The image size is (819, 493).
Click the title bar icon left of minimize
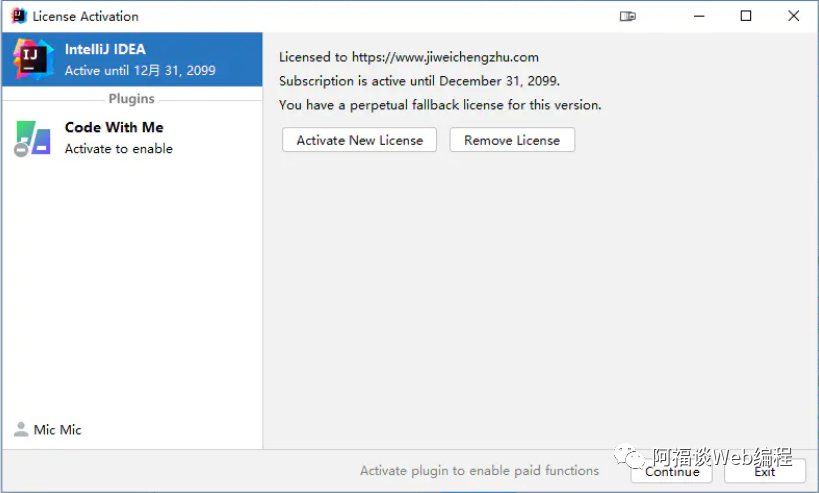pos(628,16)
